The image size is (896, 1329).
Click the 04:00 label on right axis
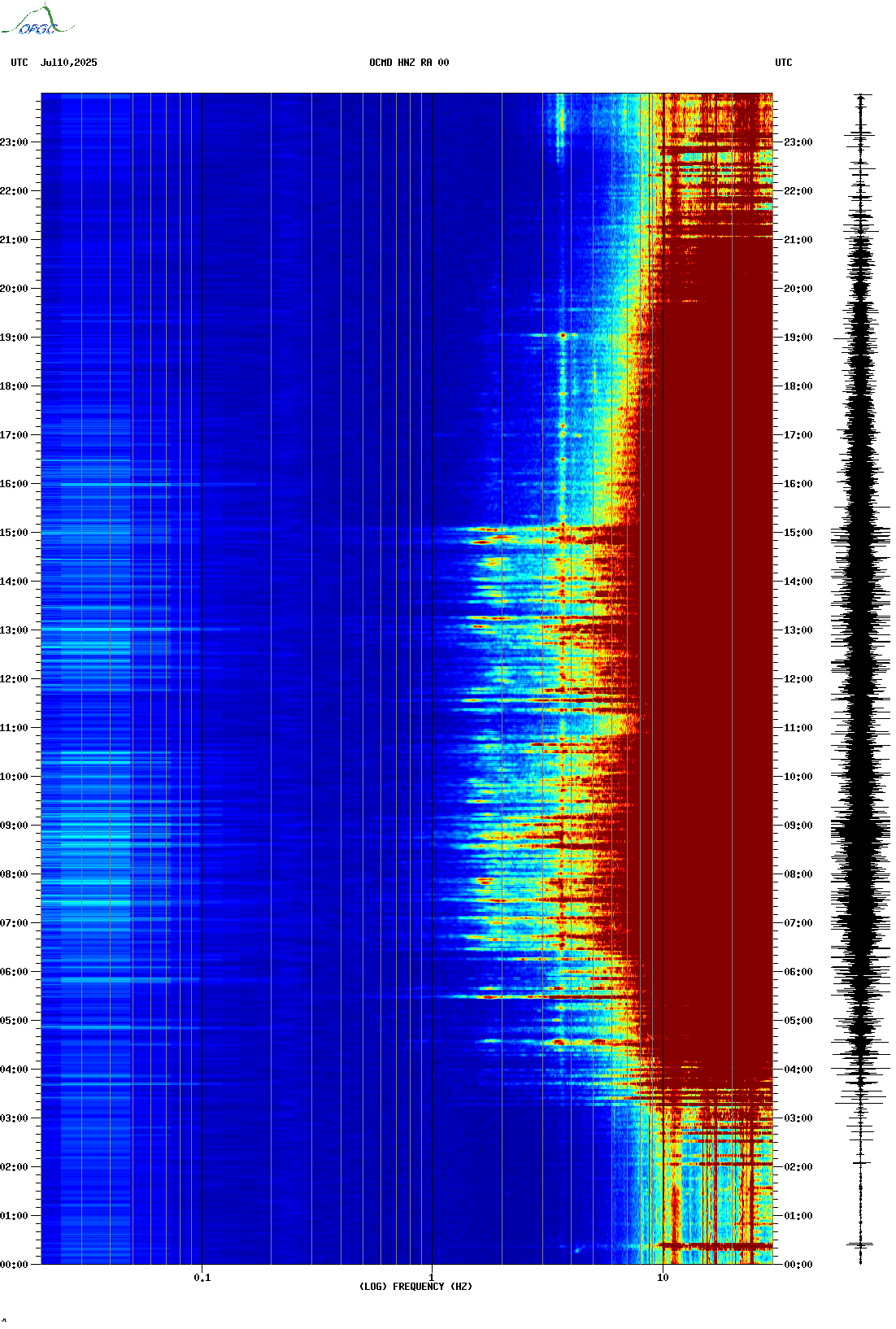pos(798,1070)
